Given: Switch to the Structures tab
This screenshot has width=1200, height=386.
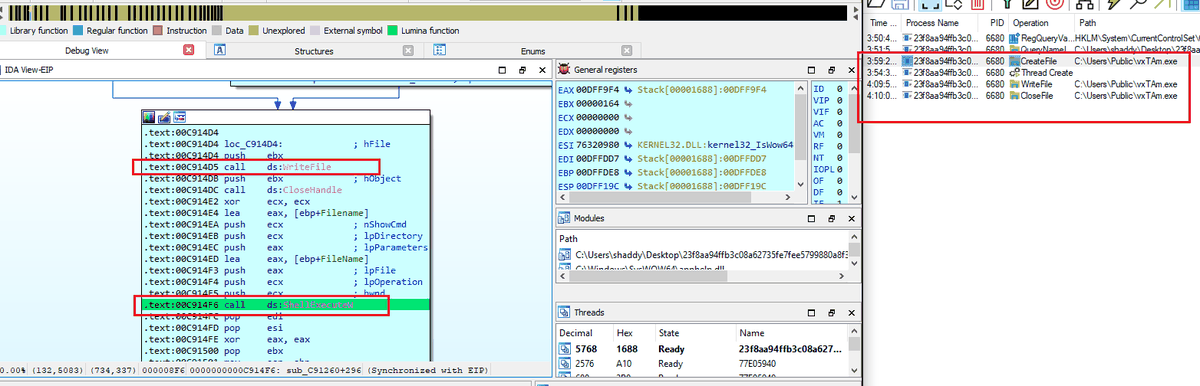Looking at the screenshot, I should pos(314,50).
